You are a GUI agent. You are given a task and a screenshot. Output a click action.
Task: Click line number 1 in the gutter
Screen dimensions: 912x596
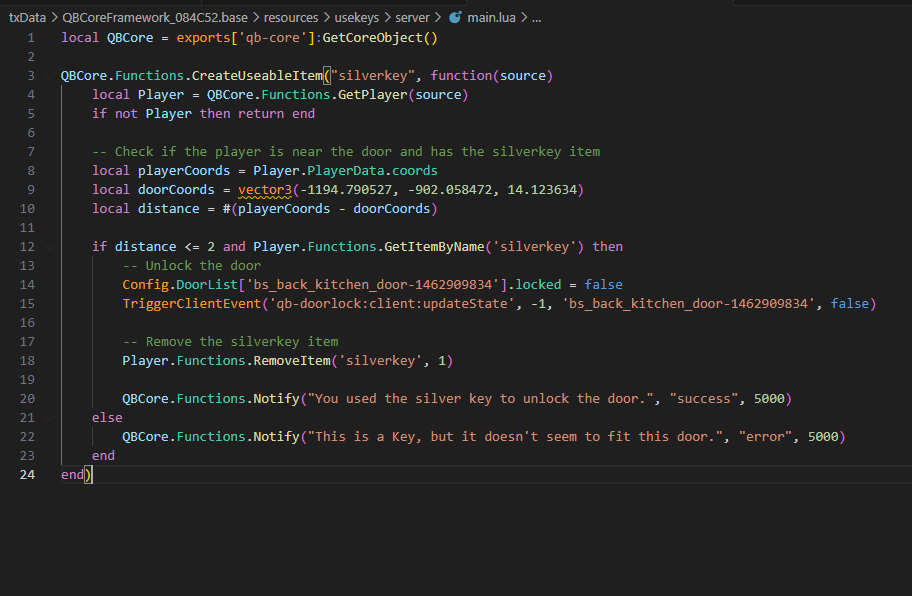point(30,37)
